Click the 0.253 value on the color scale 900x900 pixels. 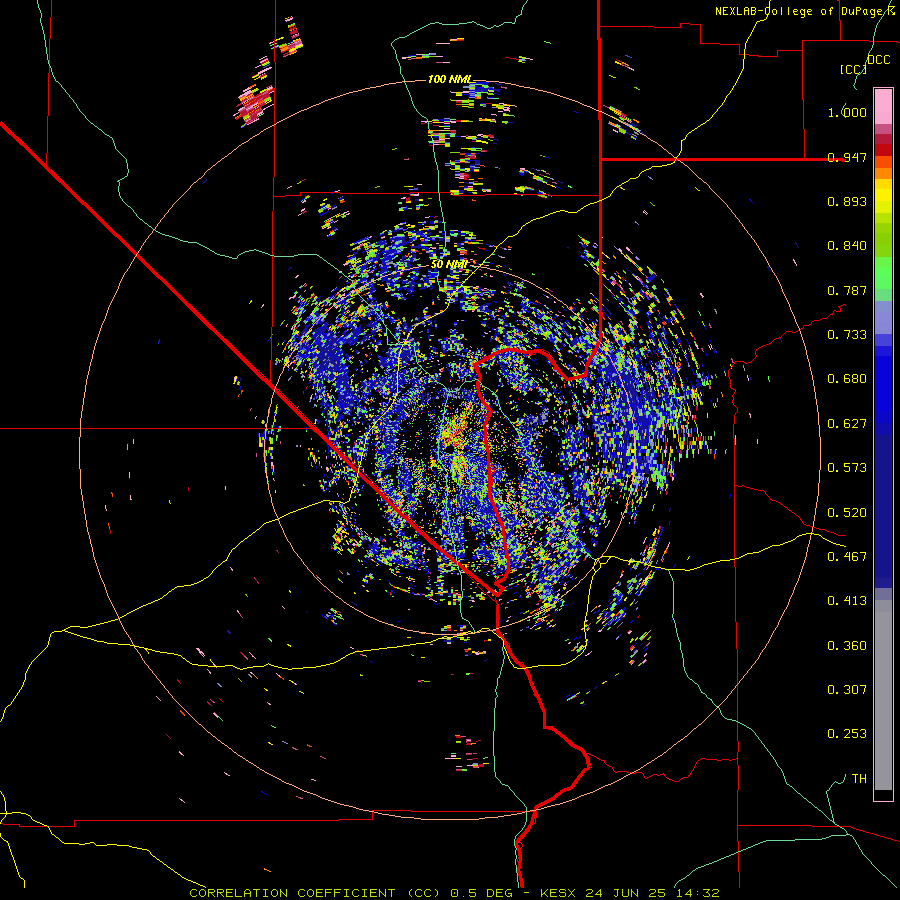coord(847,734)
